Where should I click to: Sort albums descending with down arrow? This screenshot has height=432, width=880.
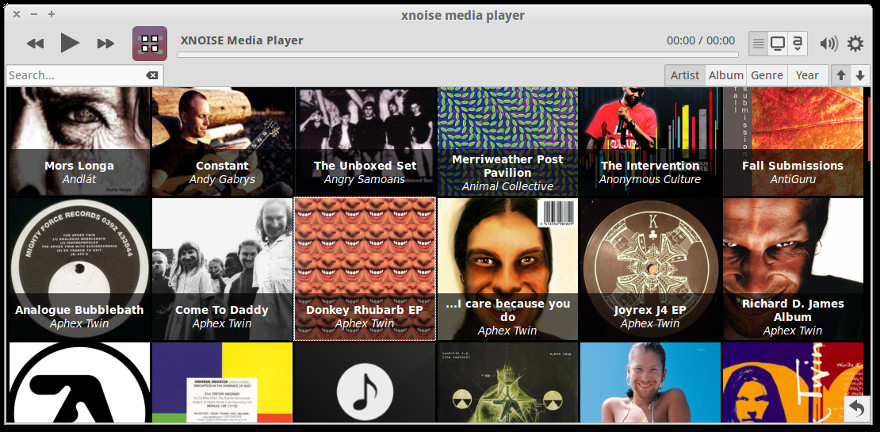[860, 75]
